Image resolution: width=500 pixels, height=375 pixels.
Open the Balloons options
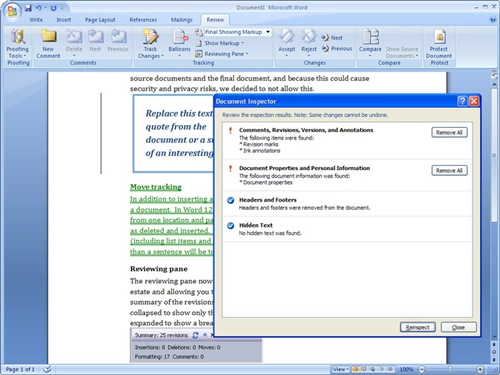pos(179,43)
